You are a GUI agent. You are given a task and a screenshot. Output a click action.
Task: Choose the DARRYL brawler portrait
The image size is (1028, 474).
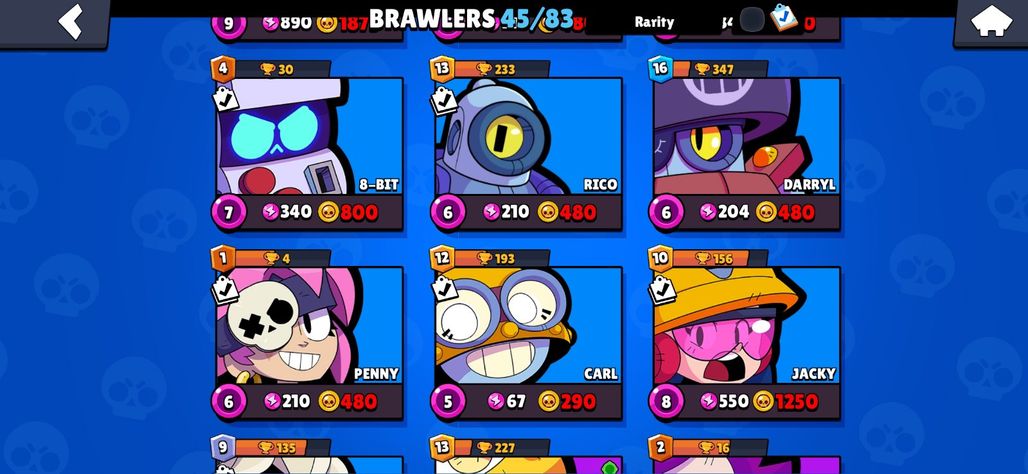(747, 136)
